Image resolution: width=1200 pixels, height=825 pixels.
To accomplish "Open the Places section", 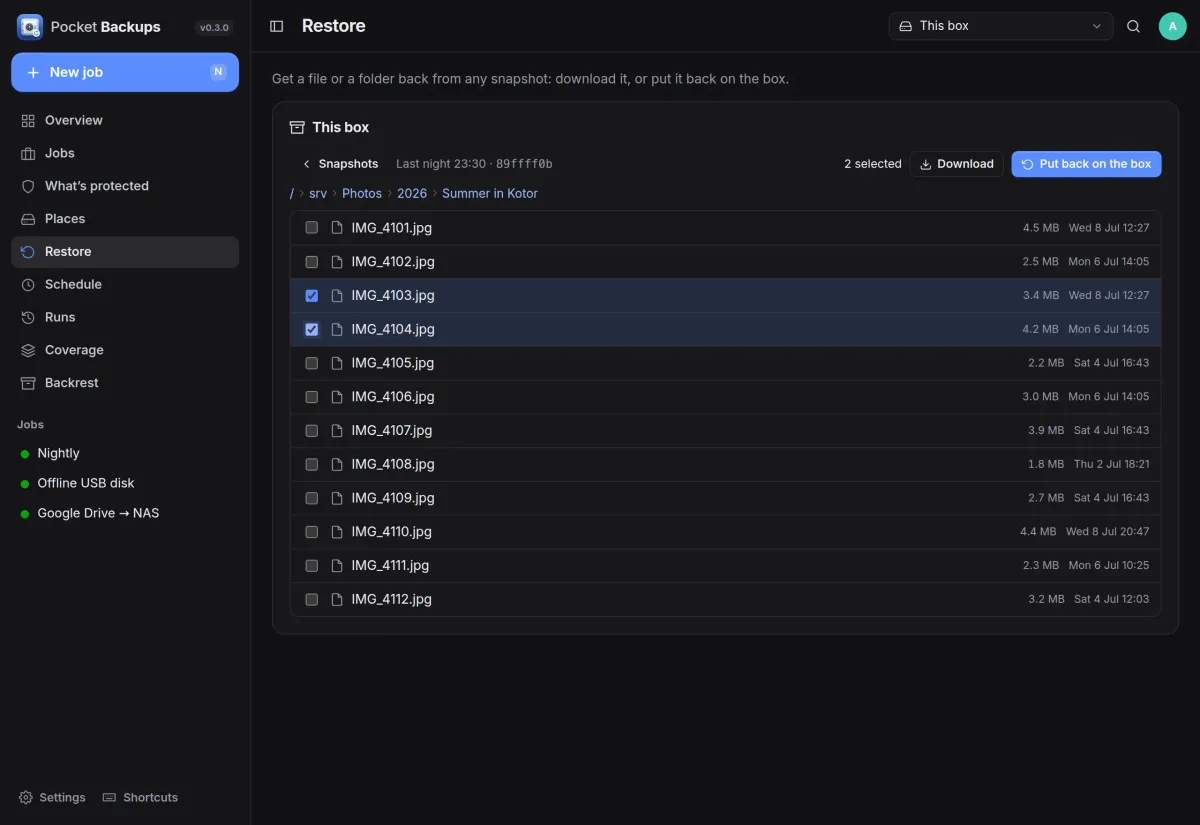I will pyautogui.click(x=125, y=219).
